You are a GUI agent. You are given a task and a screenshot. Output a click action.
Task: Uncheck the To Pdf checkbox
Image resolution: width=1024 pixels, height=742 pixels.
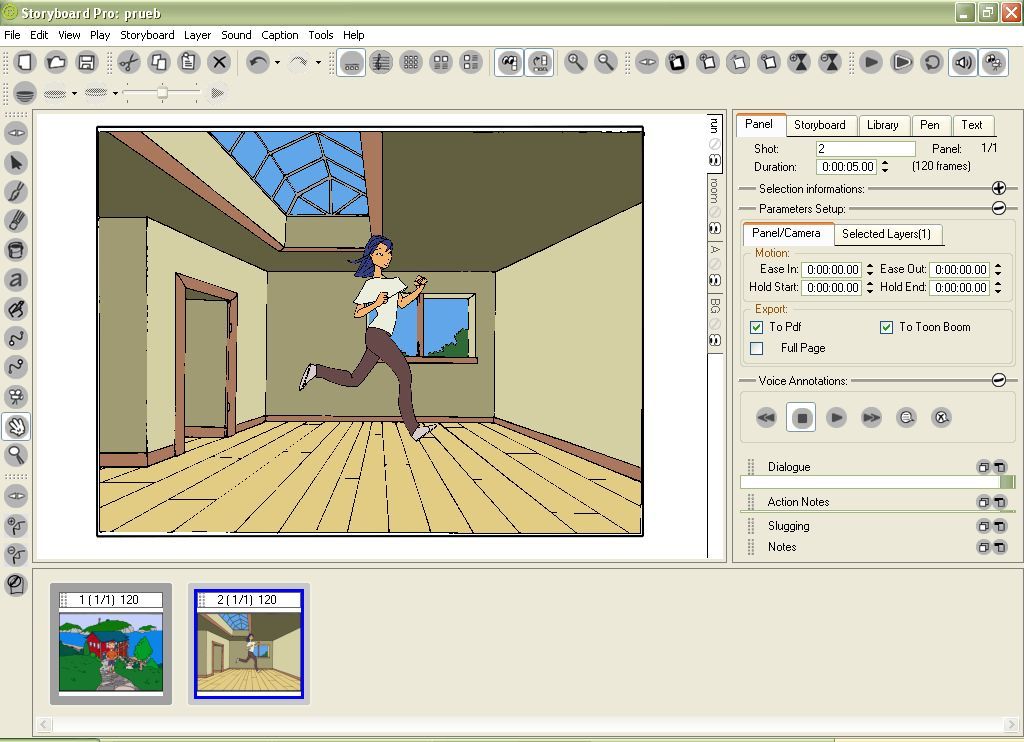pos(757,327)
